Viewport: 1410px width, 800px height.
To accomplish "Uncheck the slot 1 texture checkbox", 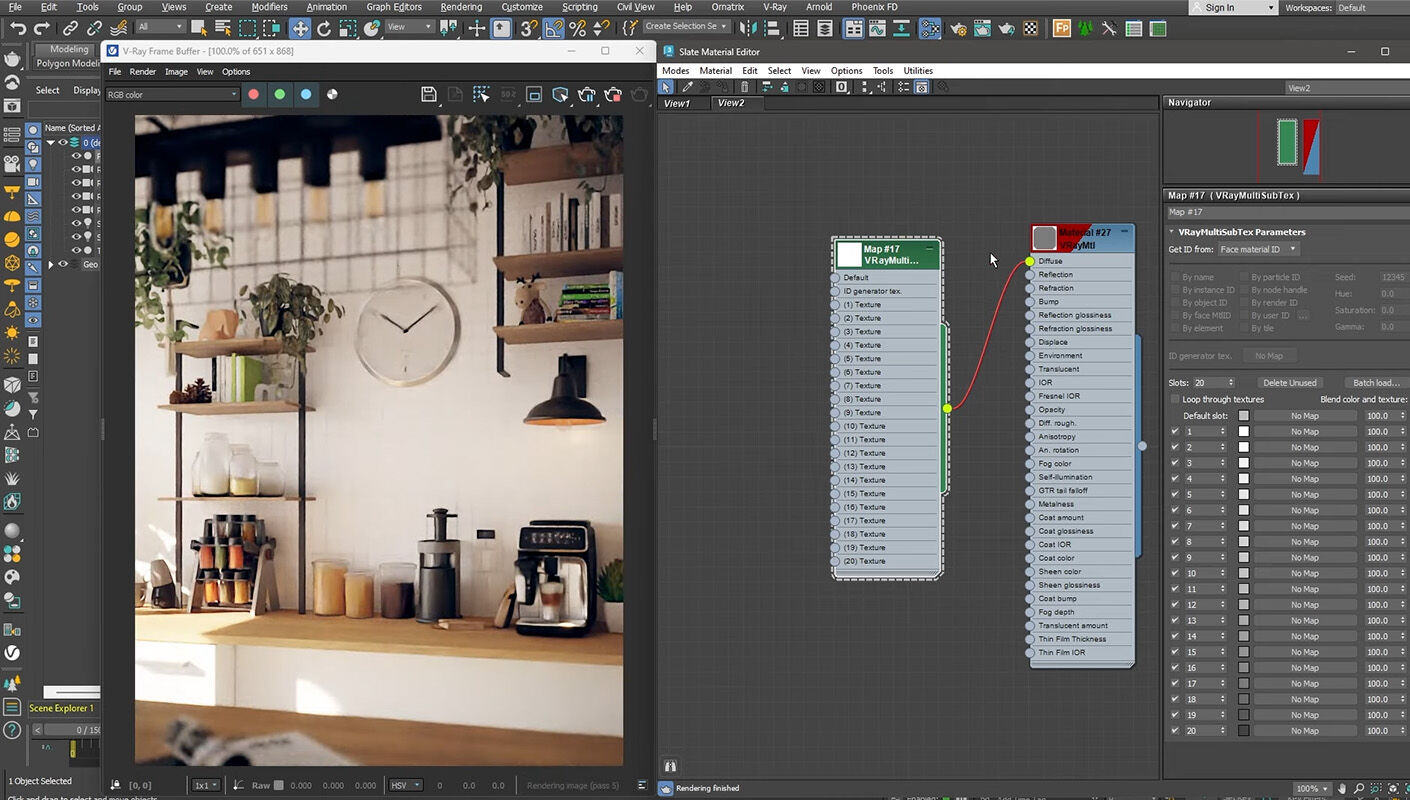I will pos(1175,432).
